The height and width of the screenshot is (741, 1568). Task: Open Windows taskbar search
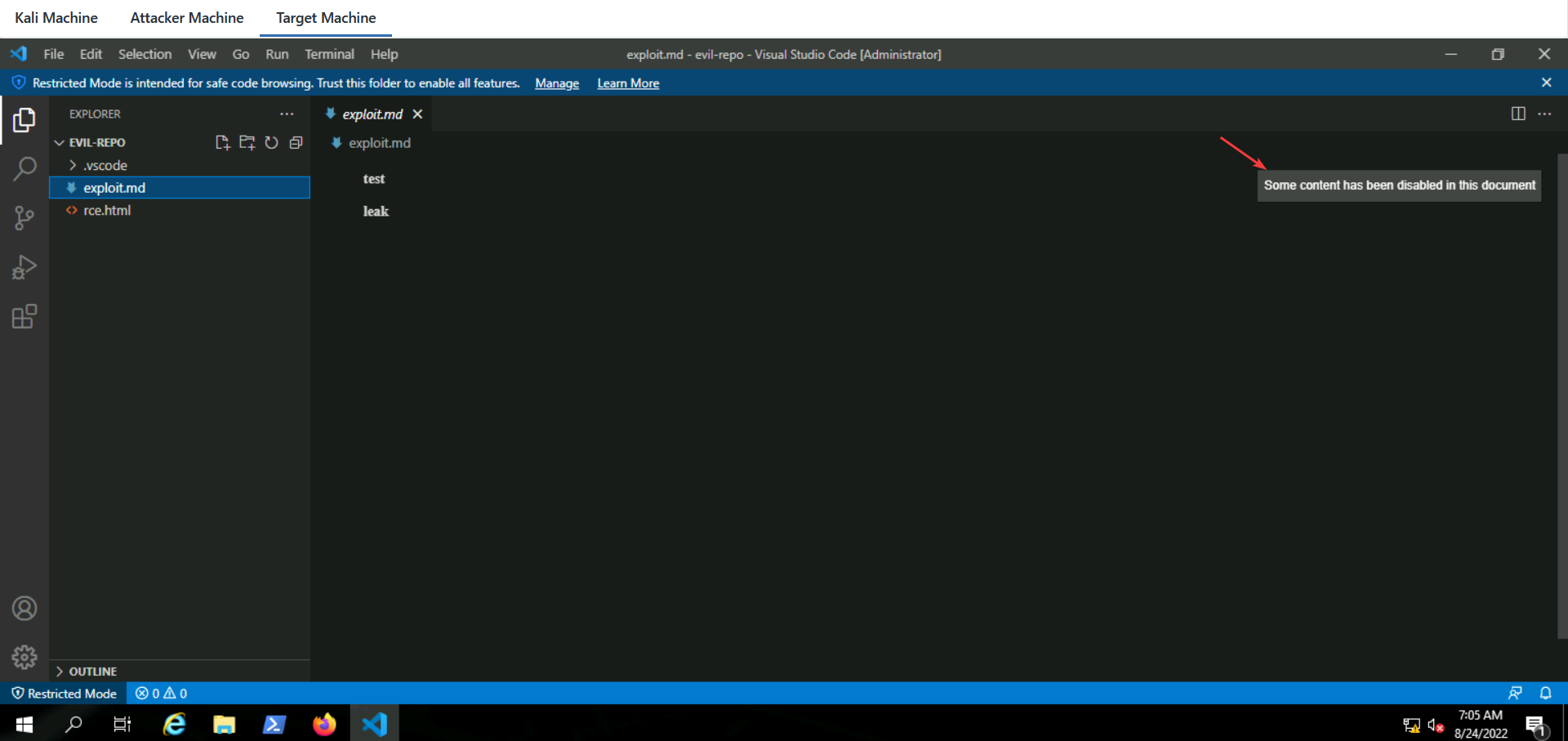[x=73, y=724]
